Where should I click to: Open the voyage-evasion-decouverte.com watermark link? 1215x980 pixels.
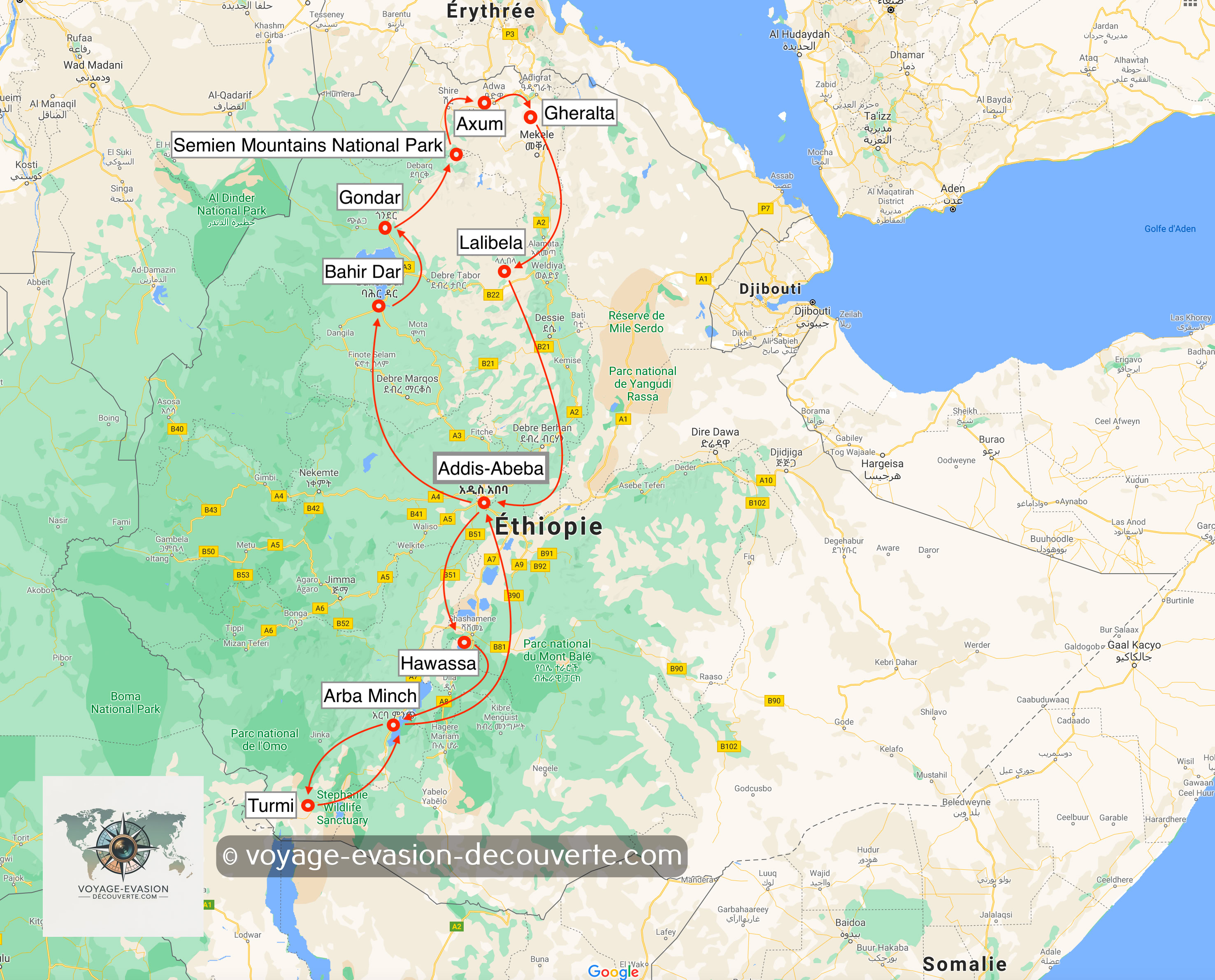tap(452, 856)
